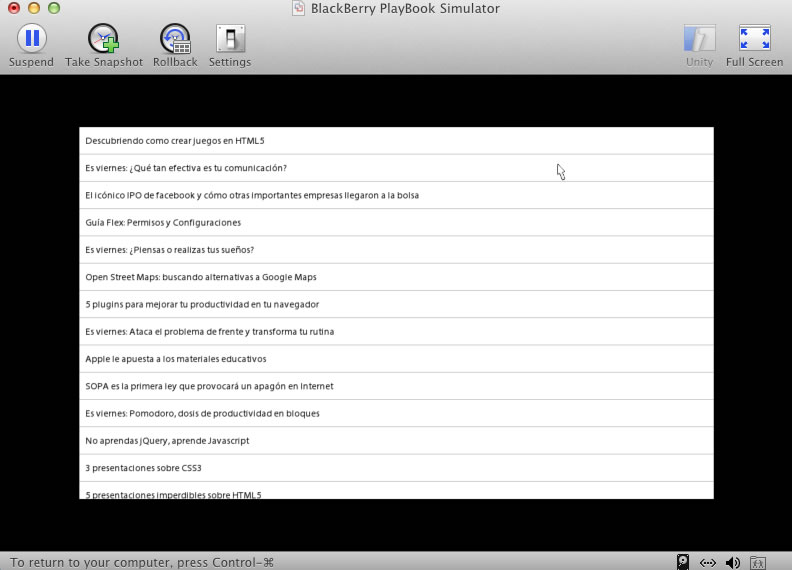Select "5 plugins para mejorar tu productividad" row
This screenshot has height=570, width=792.
click(x=397, y=305)
